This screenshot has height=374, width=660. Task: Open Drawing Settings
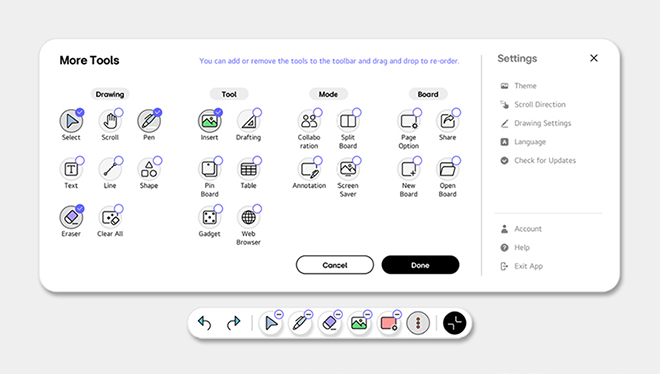535,123
